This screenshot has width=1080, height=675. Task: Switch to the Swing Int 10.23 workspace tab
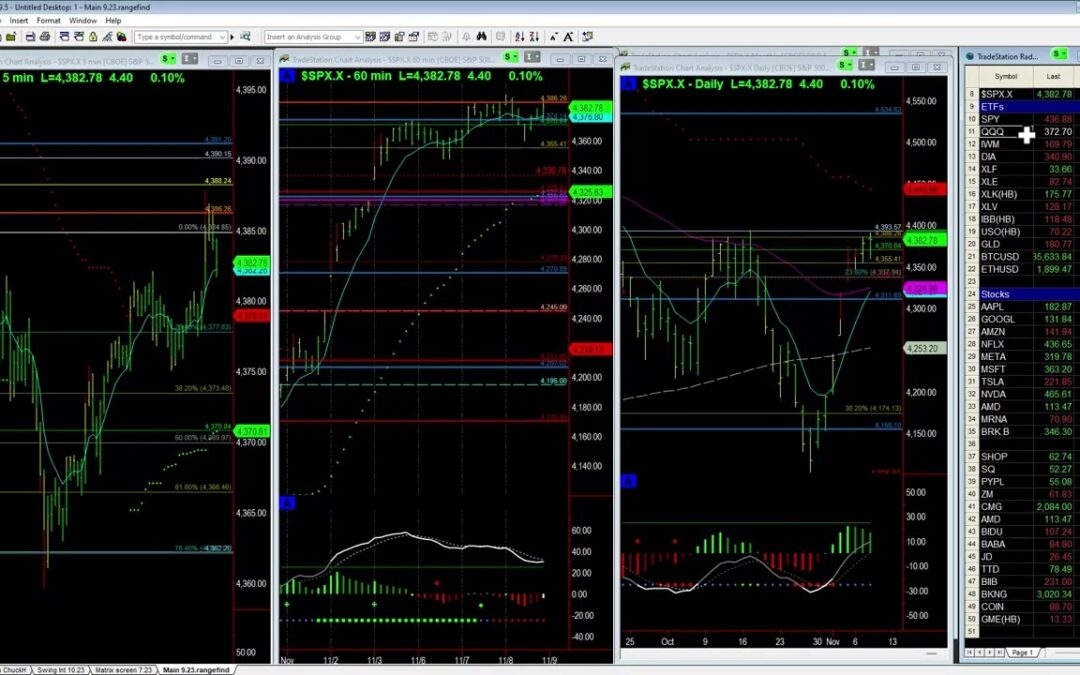click(60, 669)
